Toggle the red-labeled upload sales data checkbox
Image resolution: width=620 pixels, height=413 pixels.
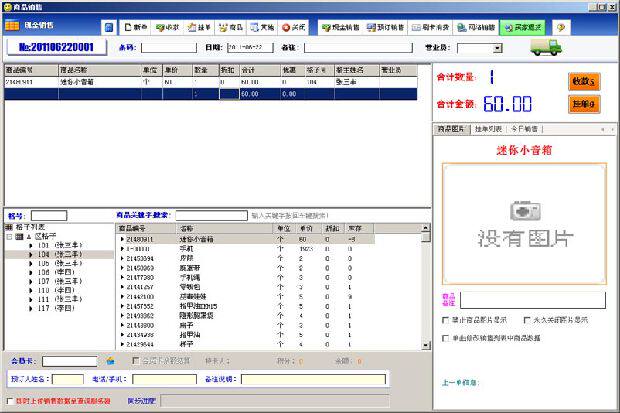pyautogui.click(x=10, y=401)
